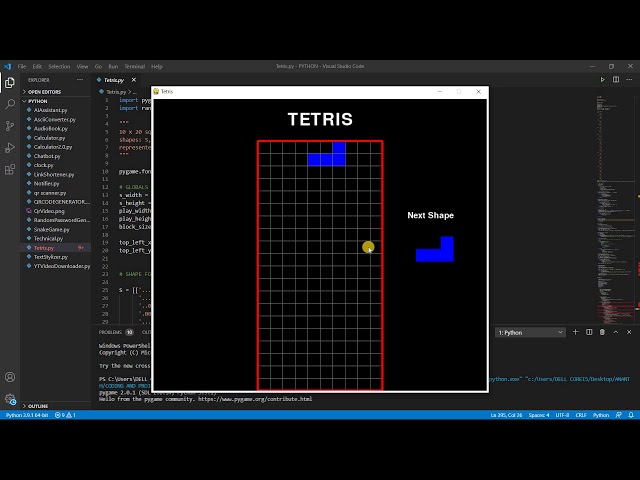The image size is (640, 480).
Task: Open the Run menu
Action: click(x=113, y=66)
